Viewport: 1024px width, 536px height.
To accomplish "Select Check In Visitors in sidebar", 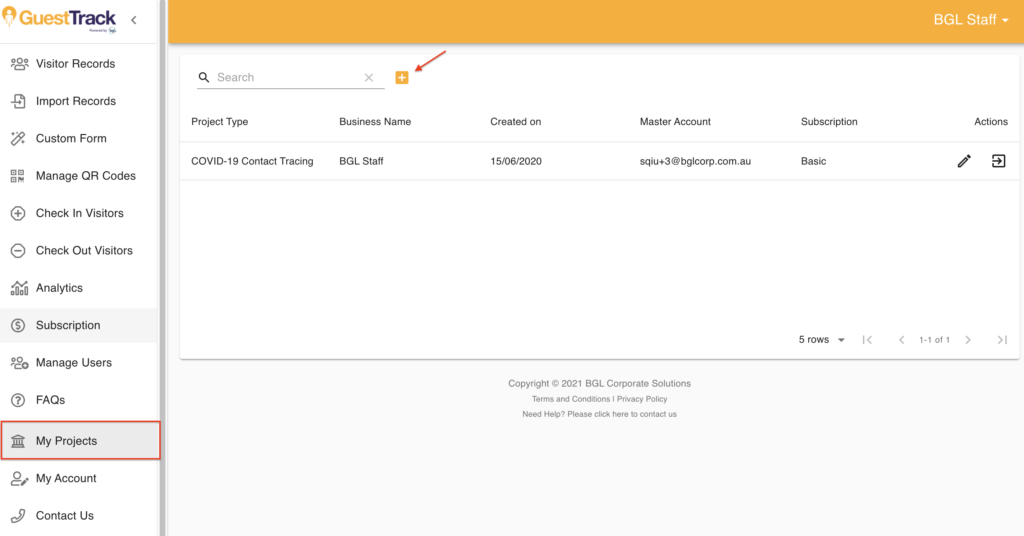I will click(79, 213).
